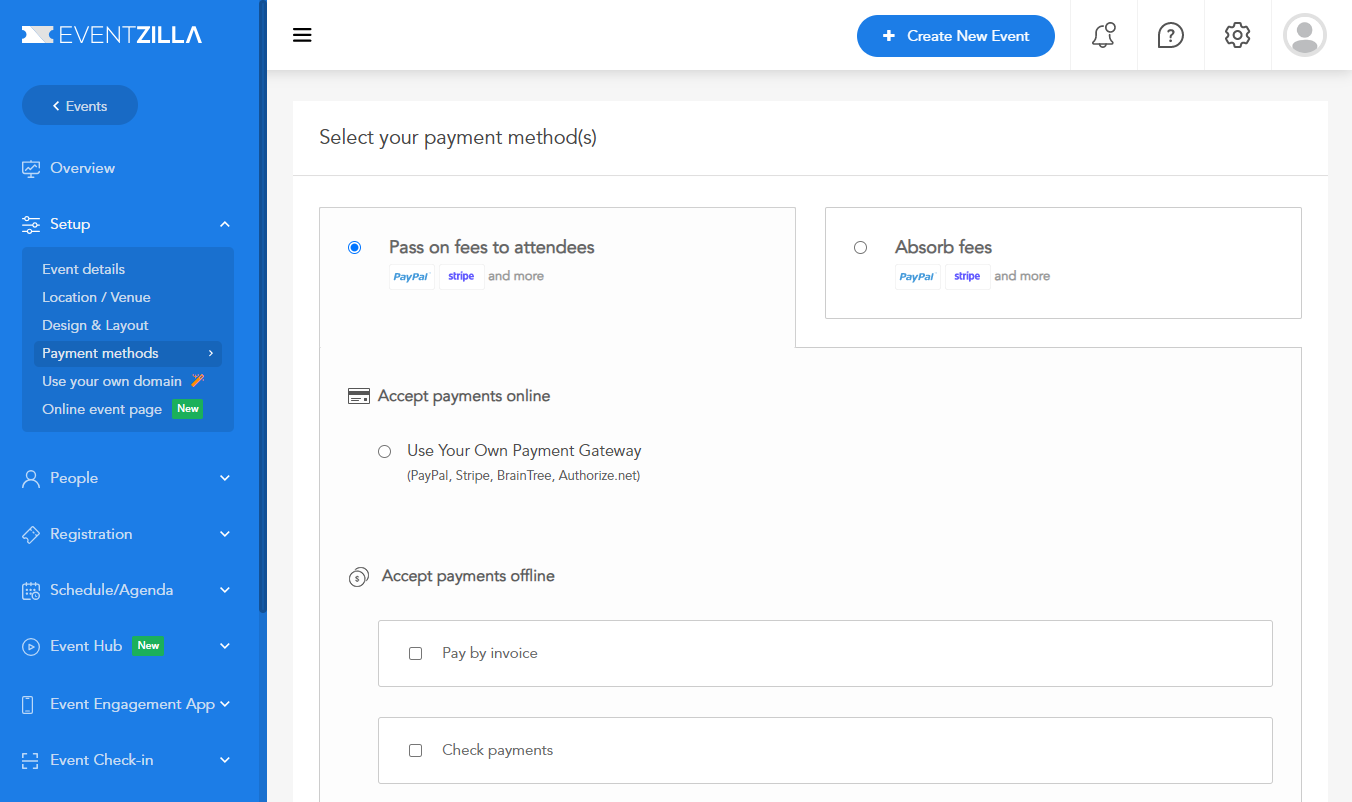Click the 'Accept payments online' heading
This screenshot has height=802, width=1352.
pyautogui.click(x=464, y=396)
